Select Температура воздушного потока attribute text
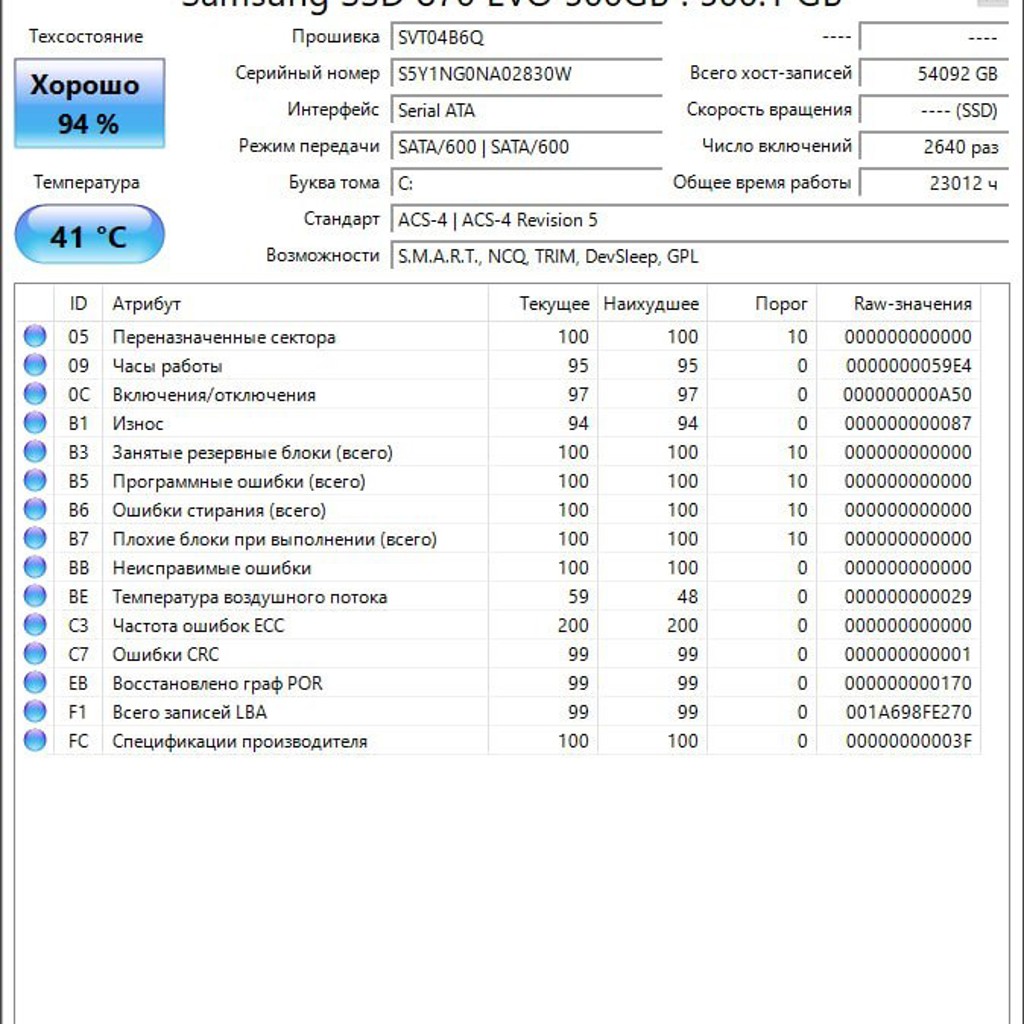 [249, 597]
